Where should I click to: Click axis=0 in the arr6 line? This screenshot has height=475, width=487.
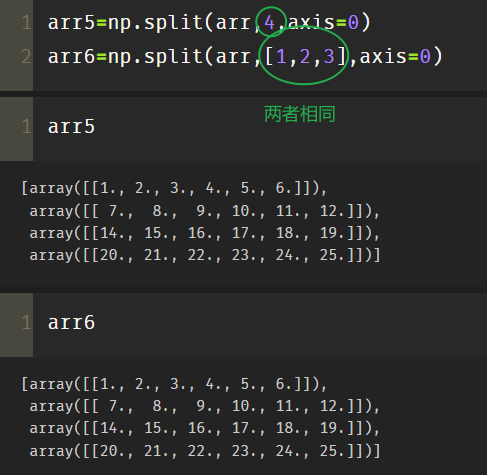(395, 56)
